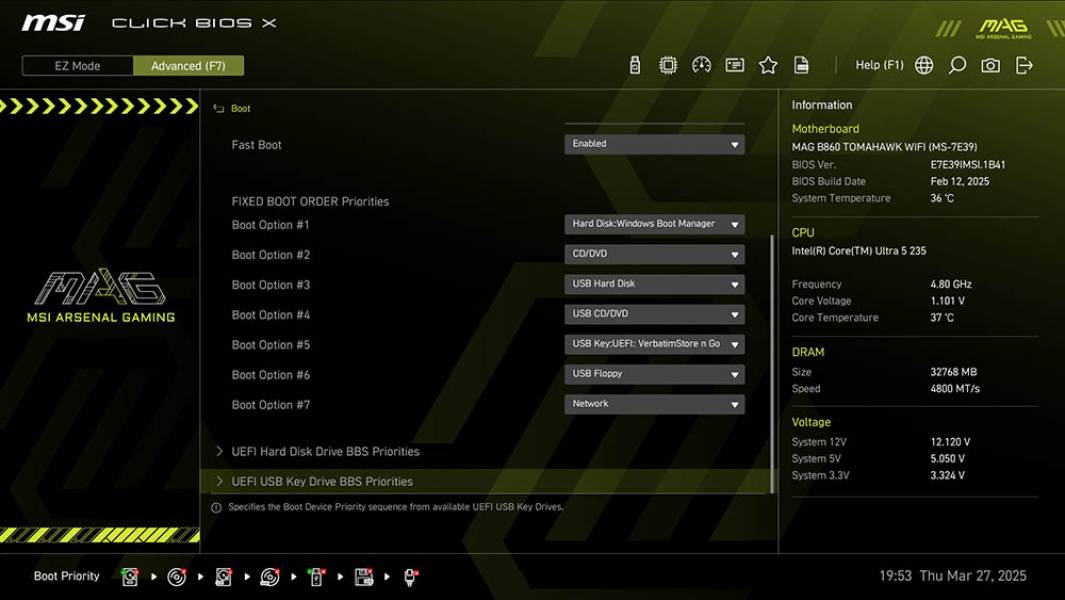Click the clock 19:53 Thu Mar 27, 2025
The width and height of the screenshot is (1065, 600).
(953, 576)
